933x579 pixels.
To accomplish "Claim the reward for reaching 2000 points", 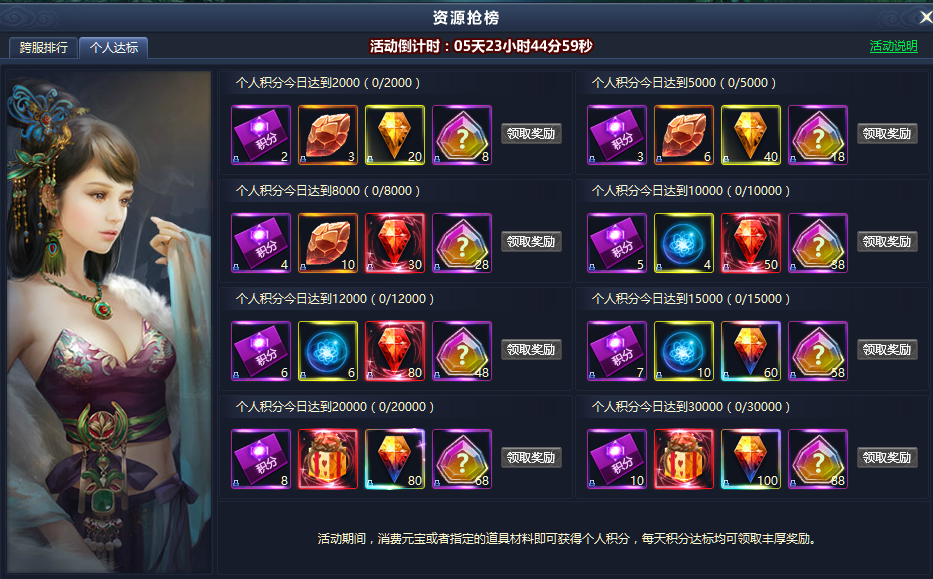I will pos(531,133).
